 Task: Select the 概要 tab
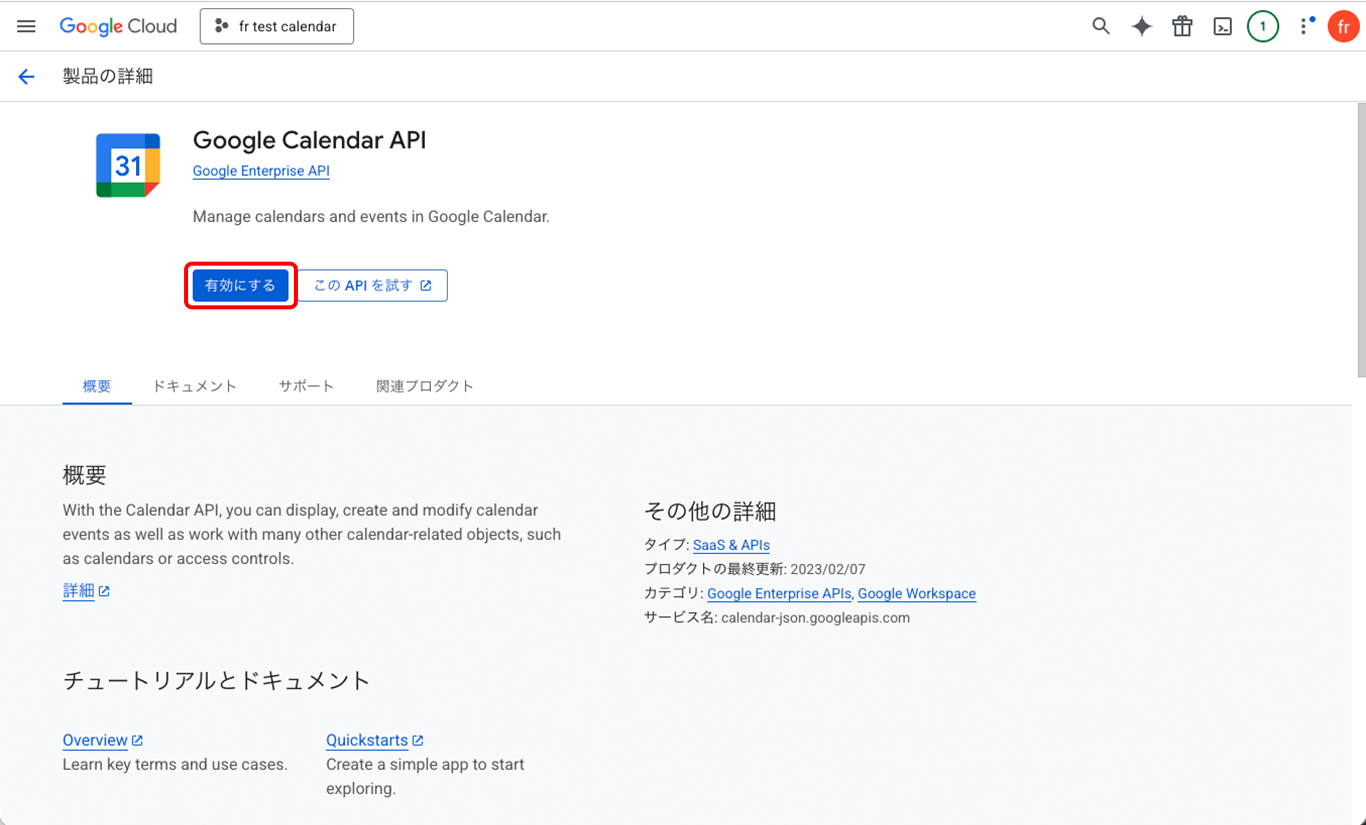[97, 386]
